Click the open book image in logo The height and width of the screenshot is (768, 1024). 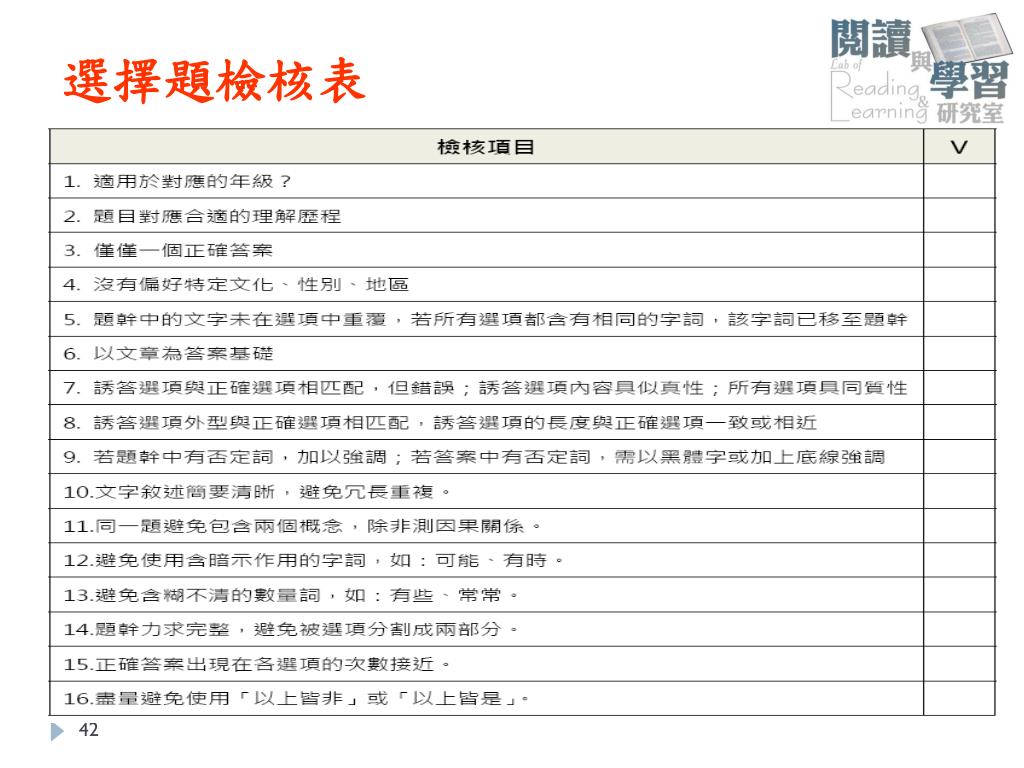(x=967, y=37)
